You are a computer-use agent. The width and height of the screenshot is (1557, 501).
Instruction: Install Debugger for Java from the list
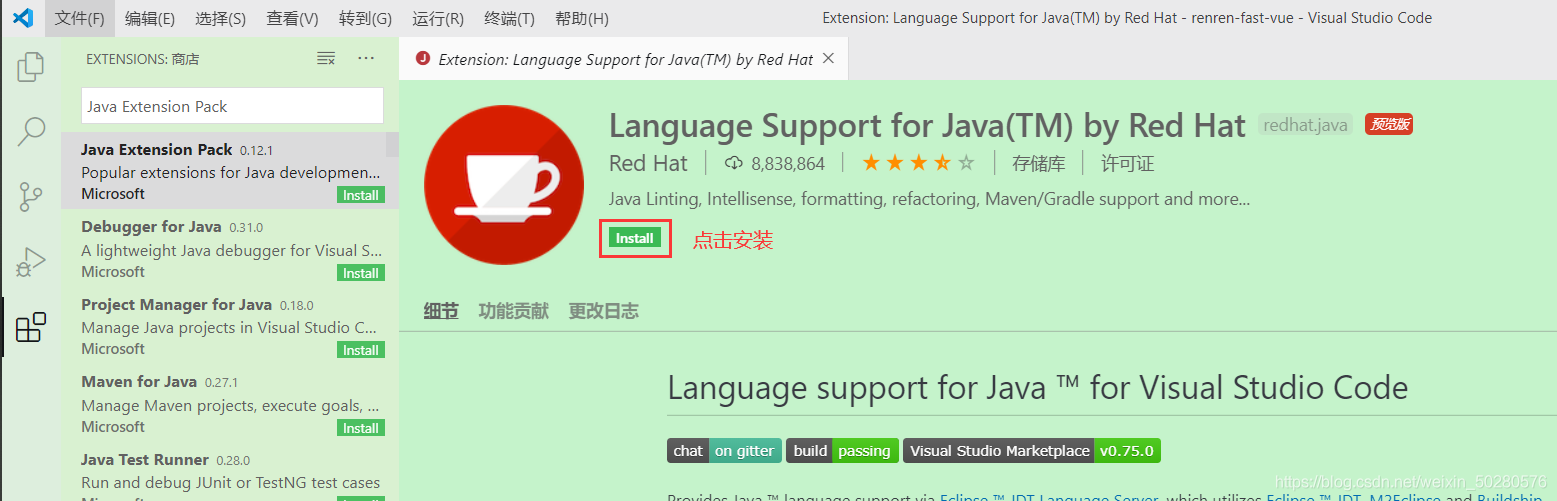(361, 273)
